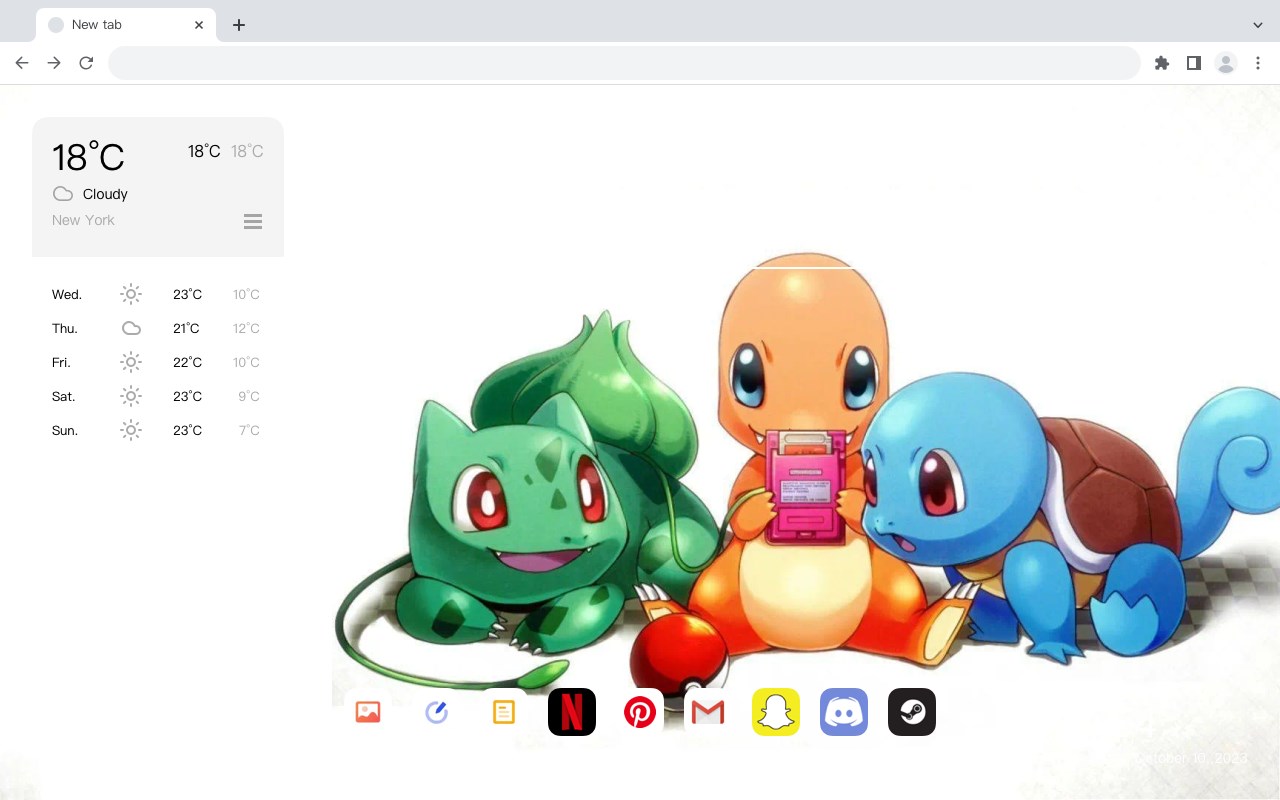The width and height of the screenshot is (1280, 800).
Task: Click the cloud icon for Thu.
Action: click(131, 328)
